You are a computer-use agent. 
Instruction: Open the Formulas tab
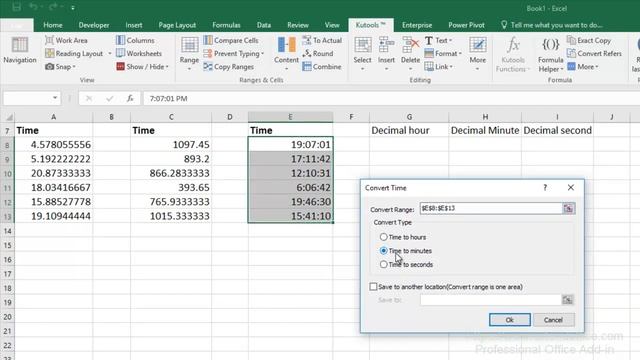click(226, 25)
